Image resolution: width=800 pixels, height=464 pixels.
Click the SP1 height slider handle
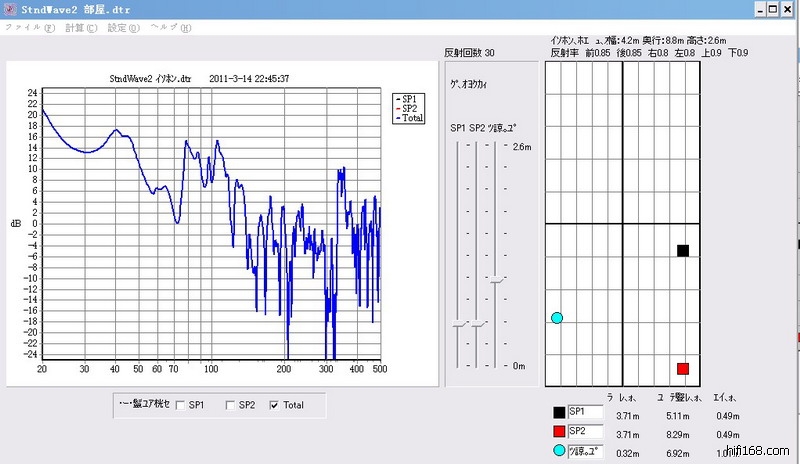pos(459,325)
